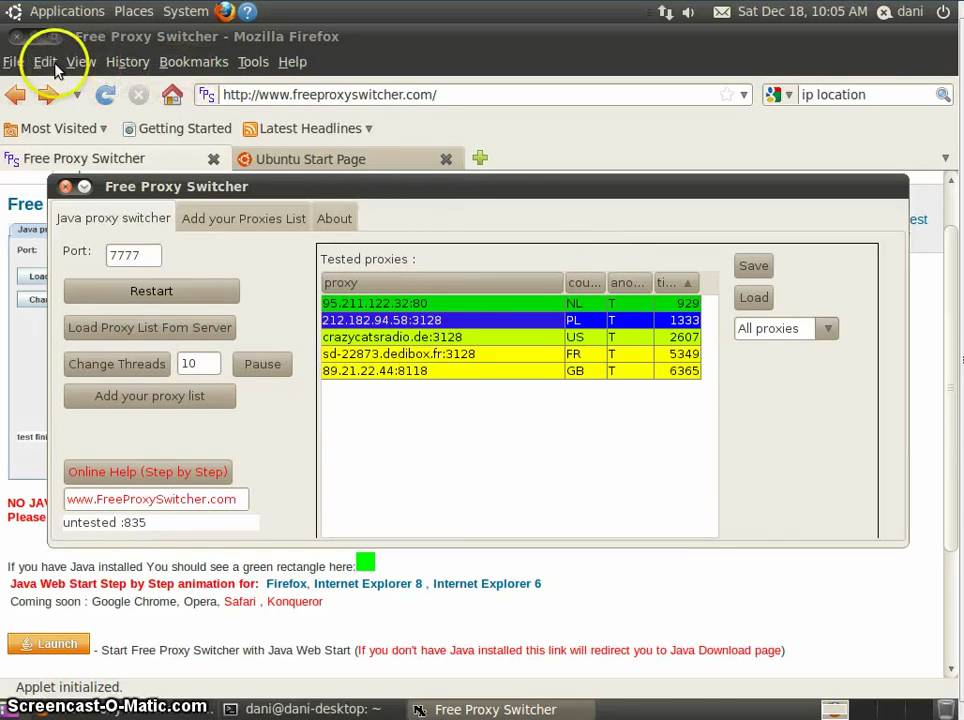
Task: Select proxy row crazycatsradio.de:3128
Action: [x=511, y=337]
